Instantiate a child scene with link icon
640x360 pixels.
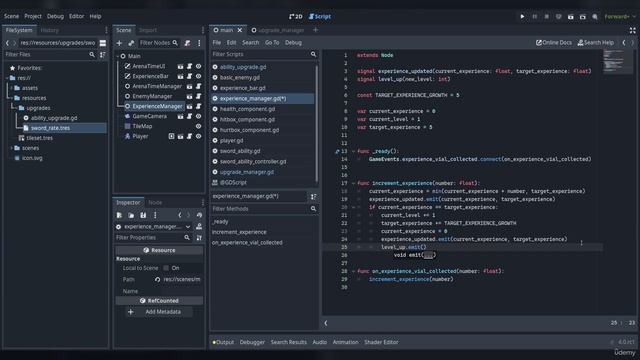tap(131, 43)
